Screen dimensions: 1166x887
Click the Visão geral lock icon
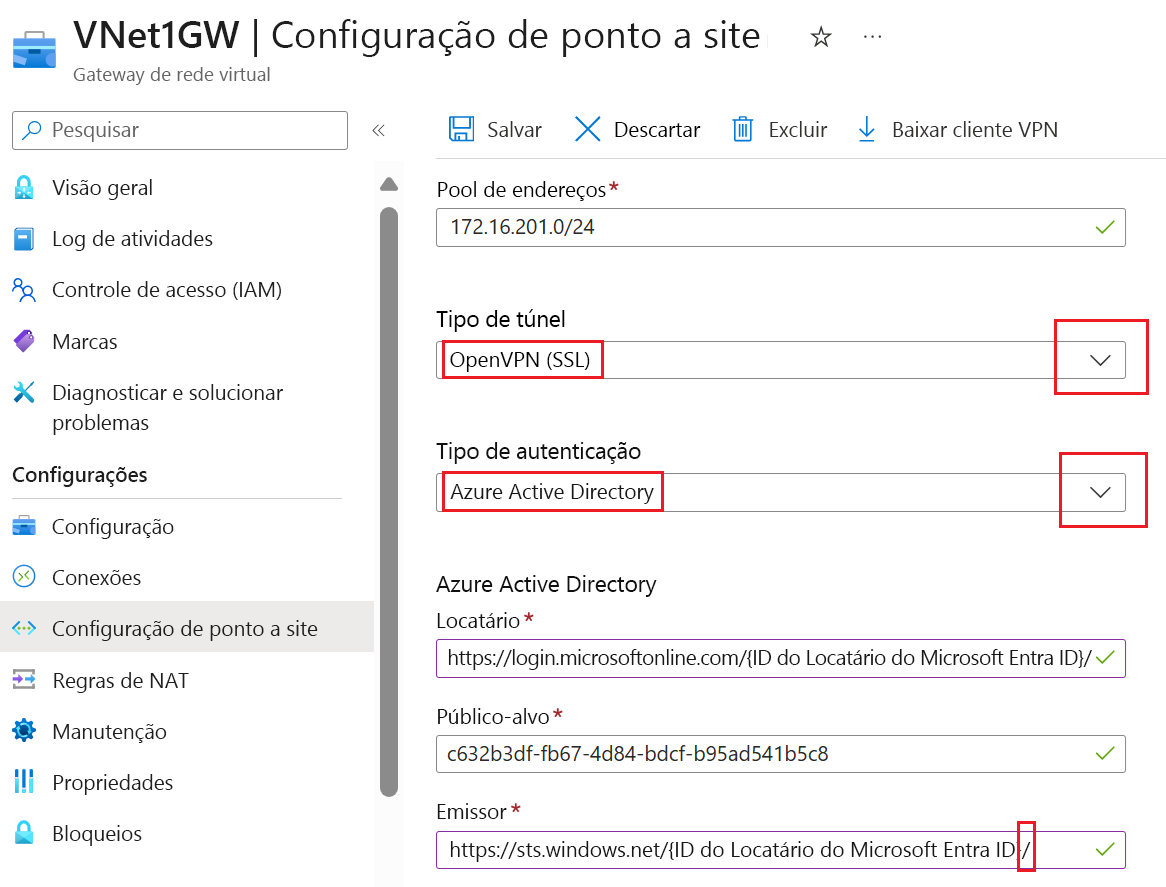24,187
